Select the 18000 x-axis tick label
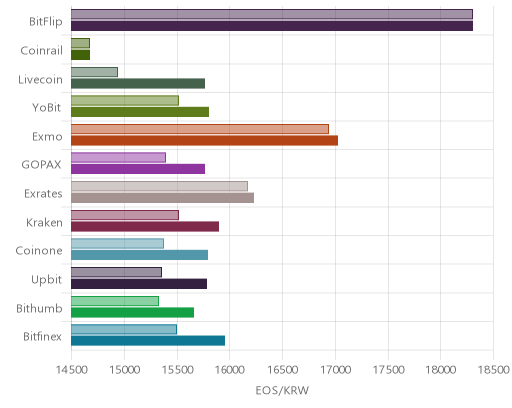This screenshot has width=512, height=408. [441, 370]
